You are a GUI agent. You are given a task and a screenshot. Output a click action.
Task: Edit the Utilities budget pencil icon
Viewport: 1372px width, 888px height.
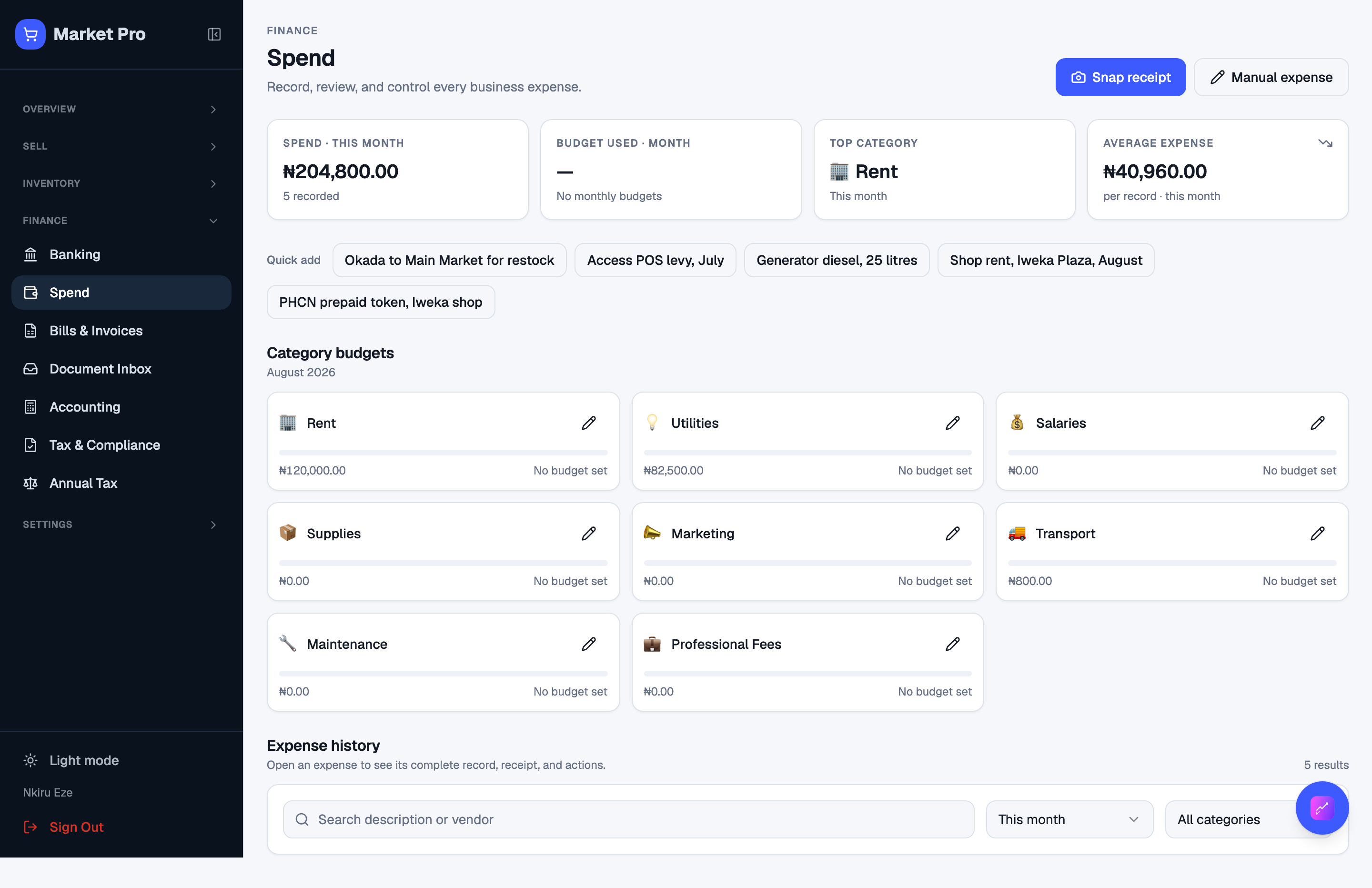953,423
